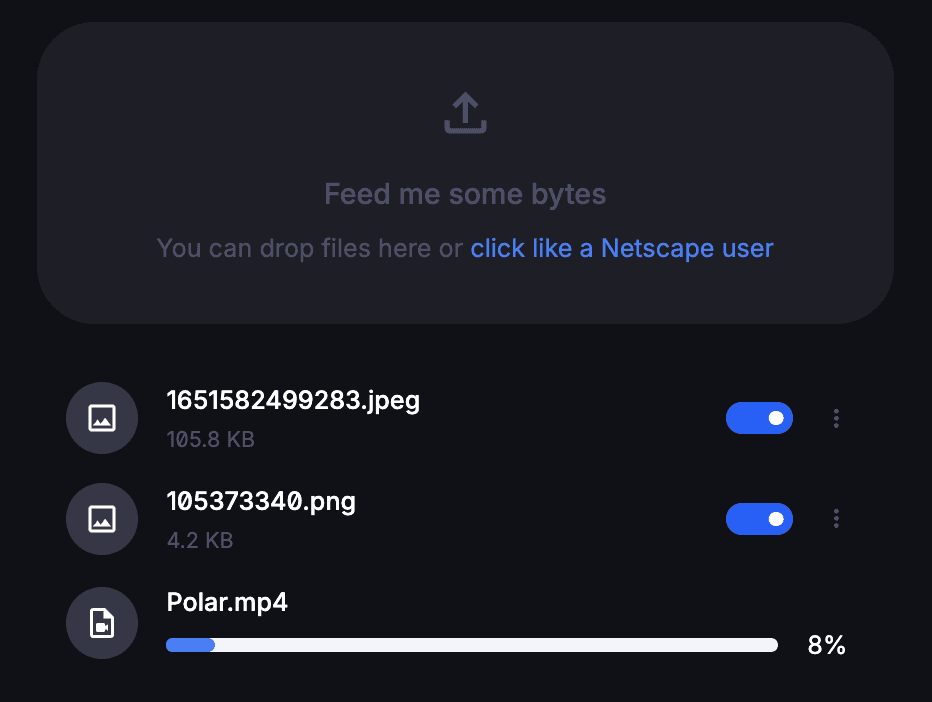Click the video file icon beside Polar.mp4
Viewport: 932px width, 702px height.
[102, 623]
